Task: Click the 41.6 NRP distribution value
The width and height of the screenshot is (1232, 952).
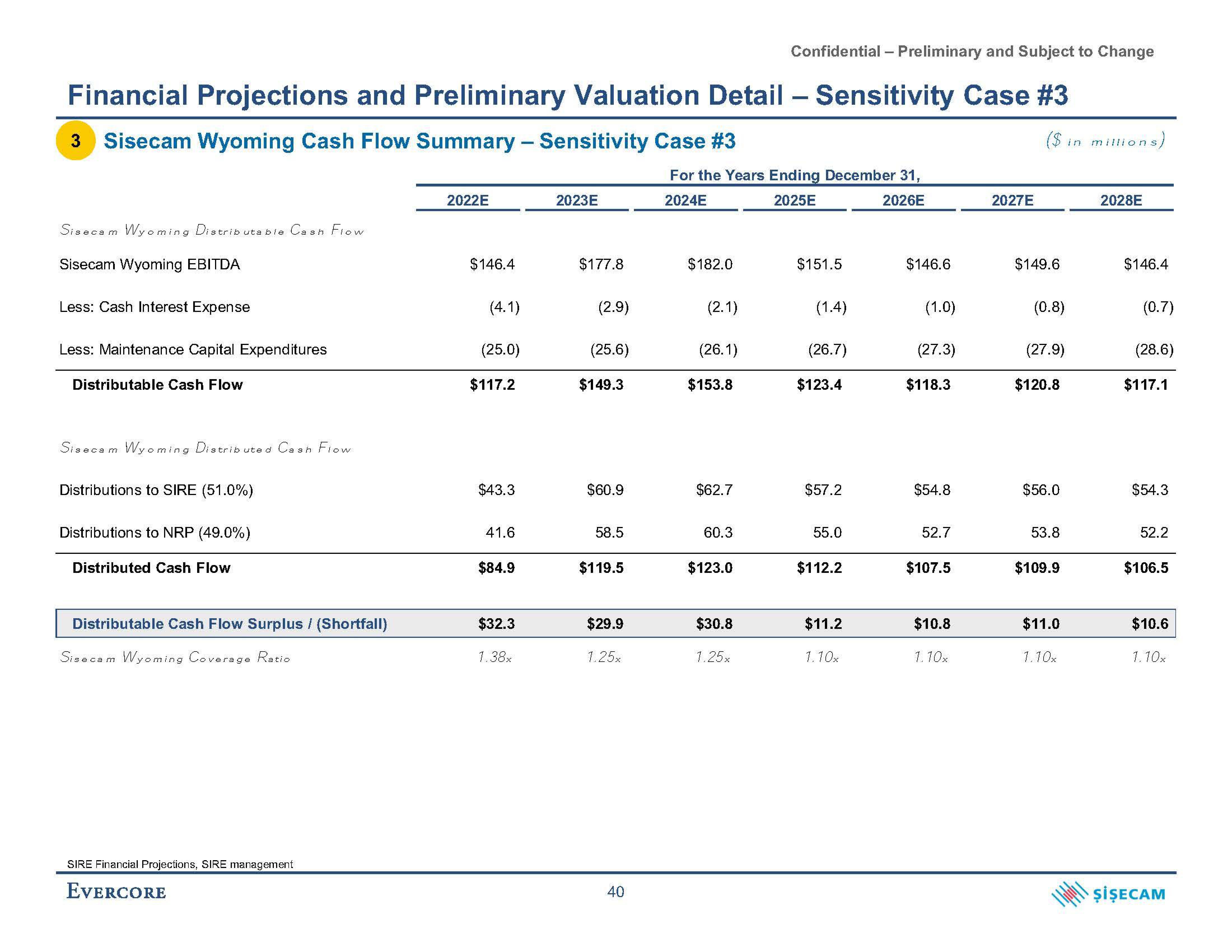Action: [500, 532]
